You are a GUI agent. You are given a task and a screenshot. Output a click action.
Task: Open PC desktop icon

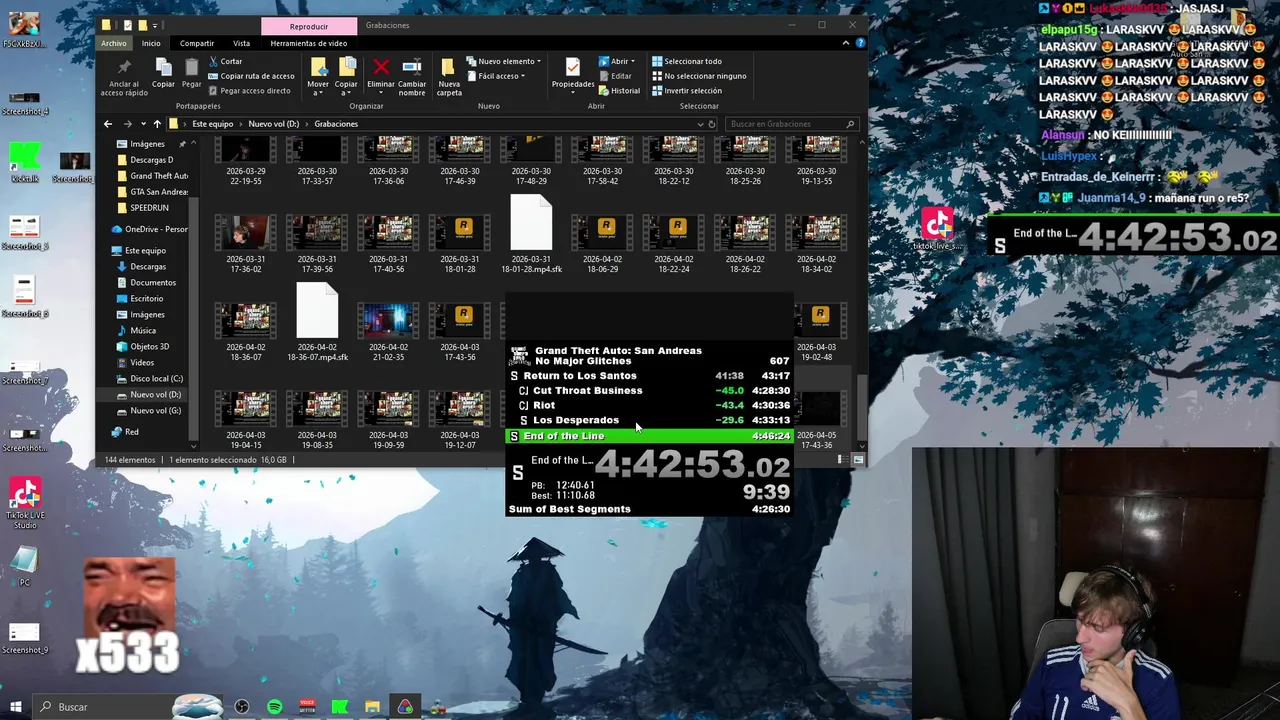point(25,566)
